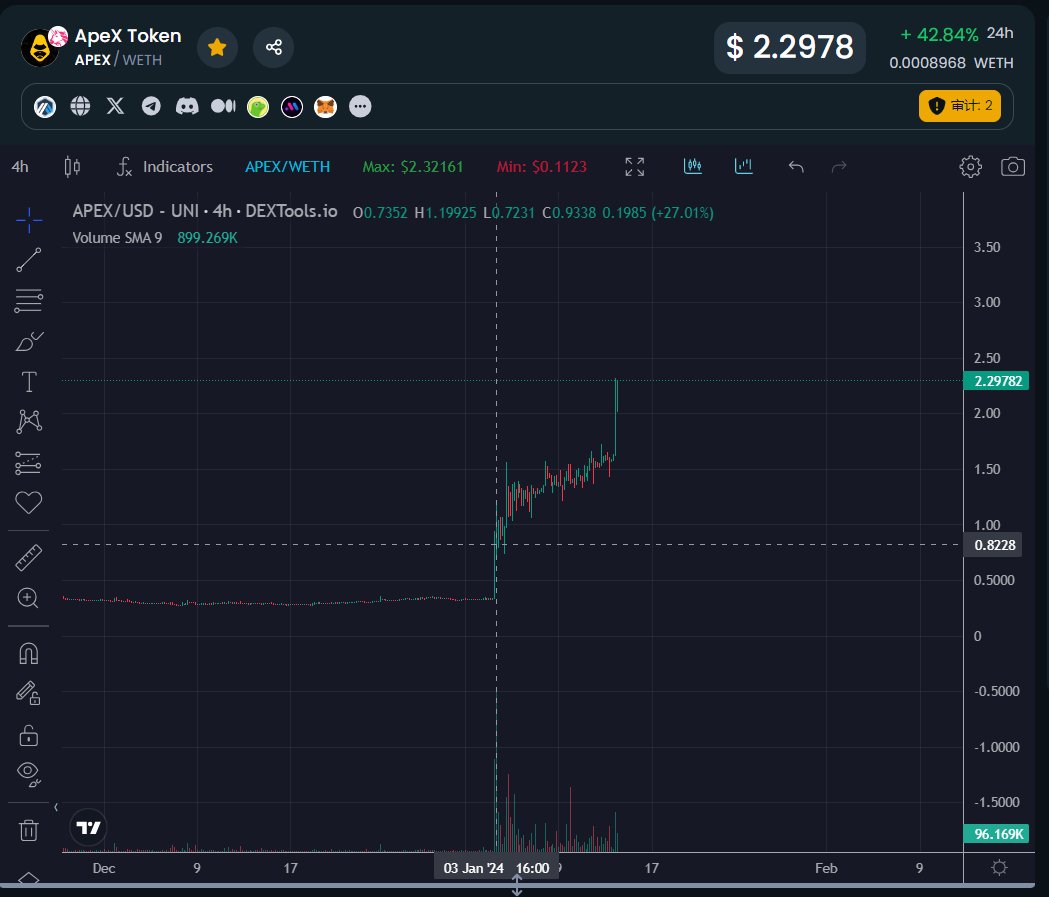Click the TradingView logo badge
This screenshot has width=1049, height=897.
pyautogui.click(x=88, y=828)
